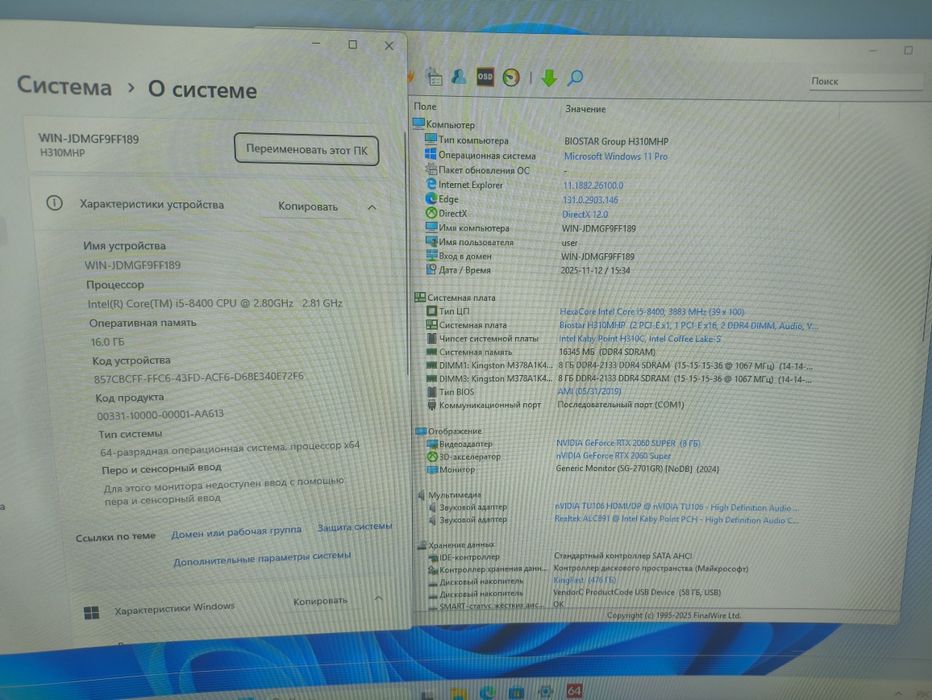
Task: Click the 16.0 ГБ memory value
Action: tap(108, 342)
